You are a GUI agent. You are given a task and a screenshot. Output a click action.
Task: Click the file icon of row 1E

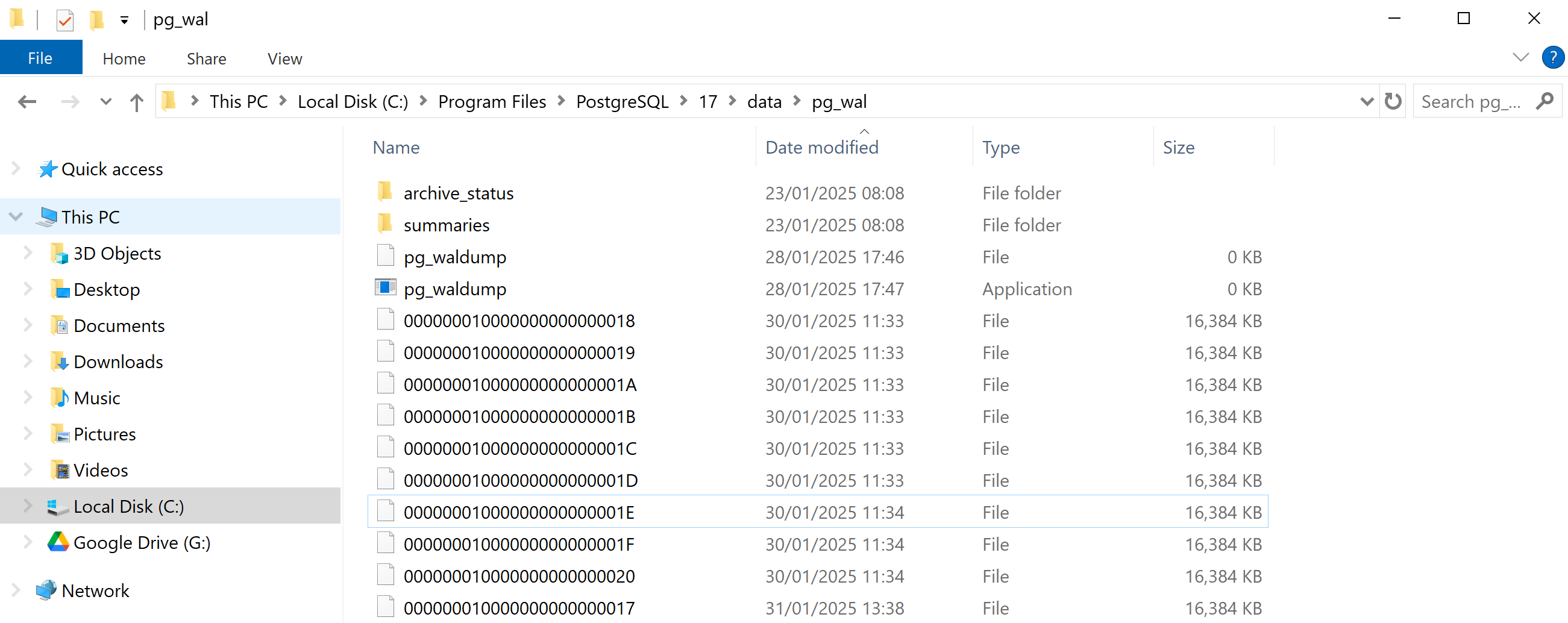point(385,512)
